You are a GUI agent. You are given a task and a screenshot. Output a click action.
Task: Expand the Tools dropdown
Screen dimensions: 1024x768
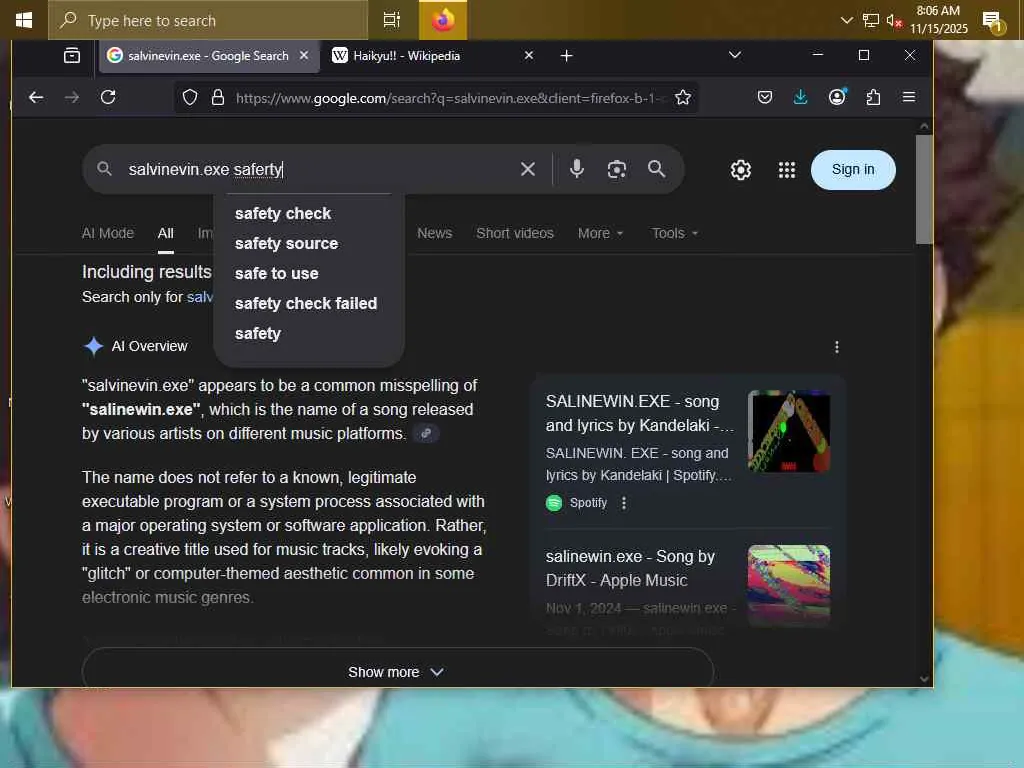pos(675,233)
